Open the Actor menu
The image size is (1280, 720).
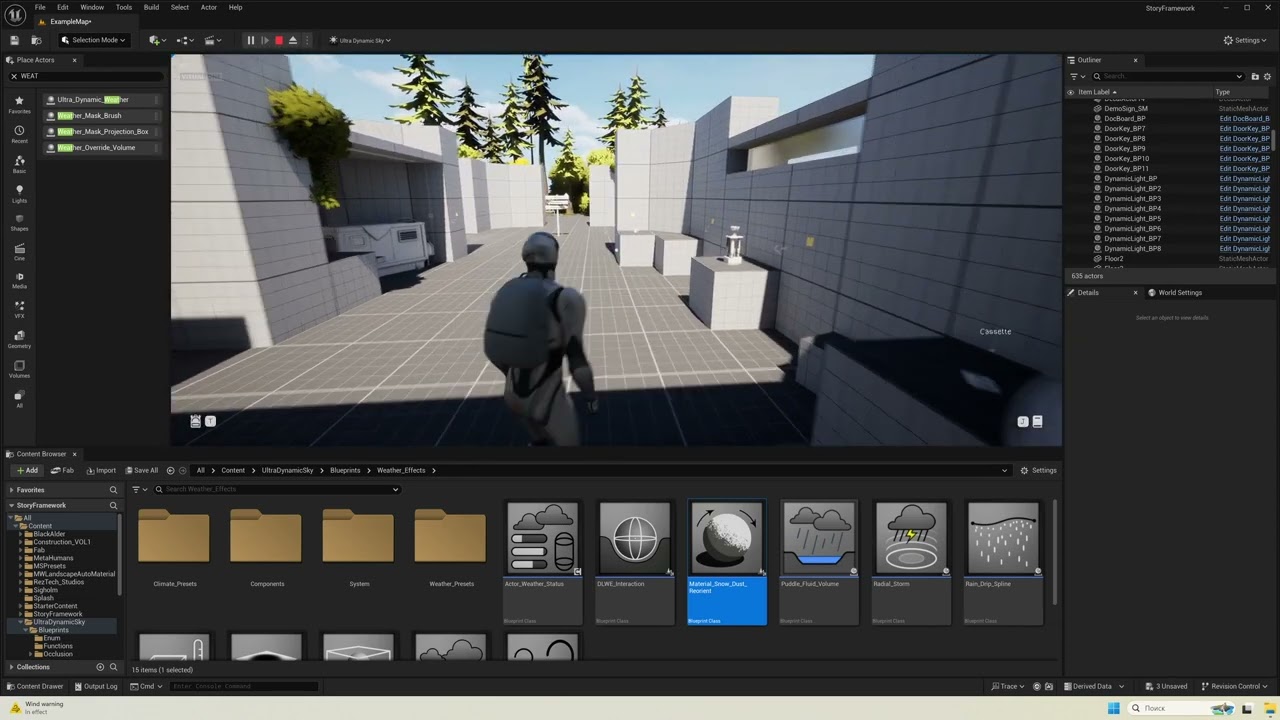(208, 7)
